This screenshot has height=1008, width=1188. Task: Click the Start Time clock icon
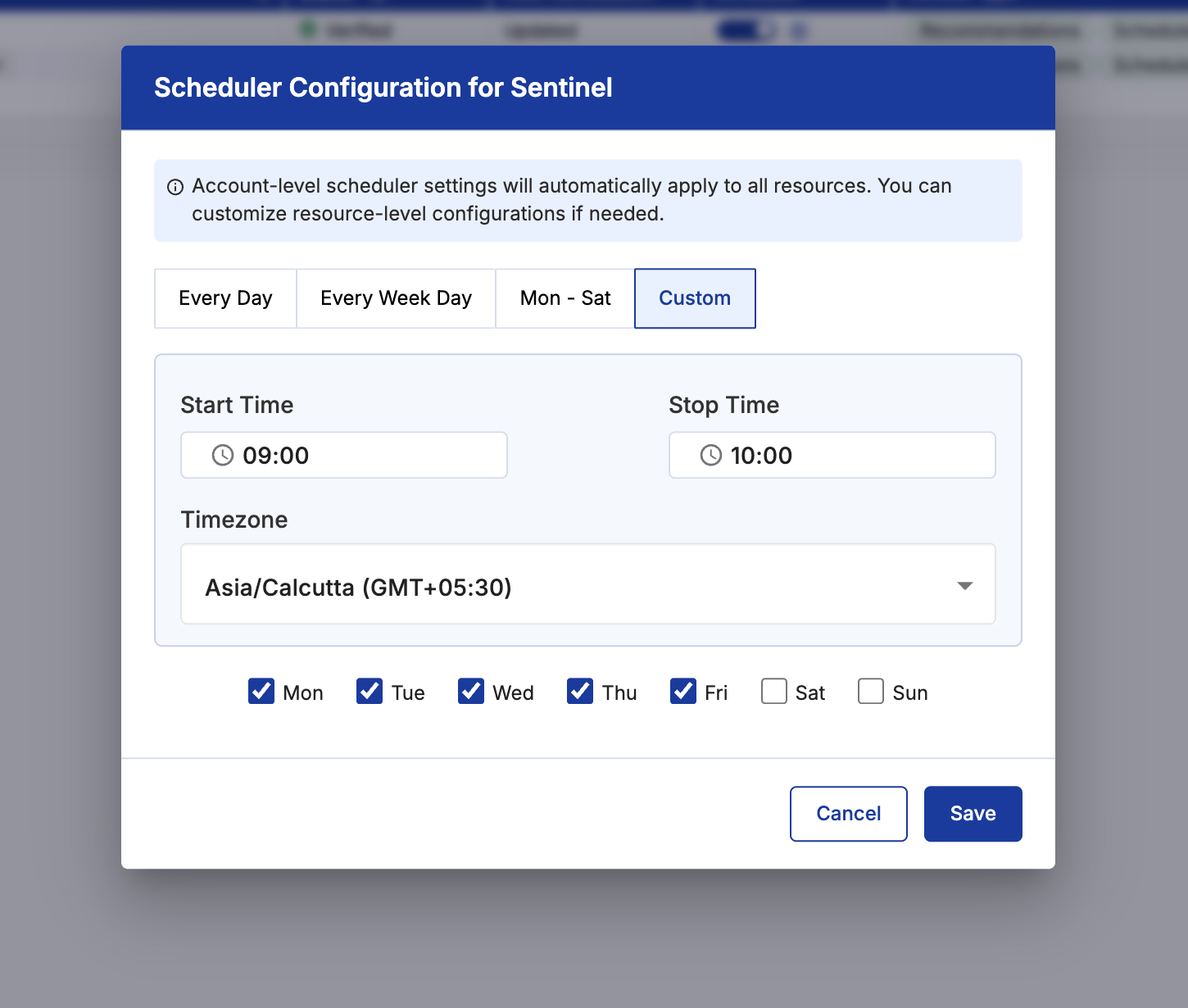click(223, 455)
